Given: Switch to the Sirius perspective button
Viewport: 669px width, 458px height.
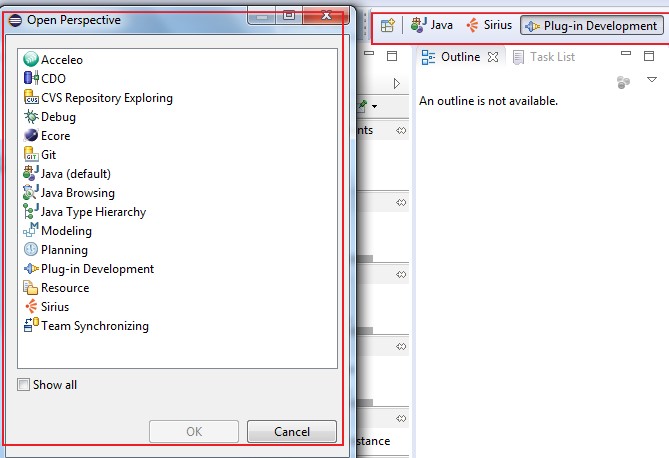Looking at the screenshot, I should [489, 25].
